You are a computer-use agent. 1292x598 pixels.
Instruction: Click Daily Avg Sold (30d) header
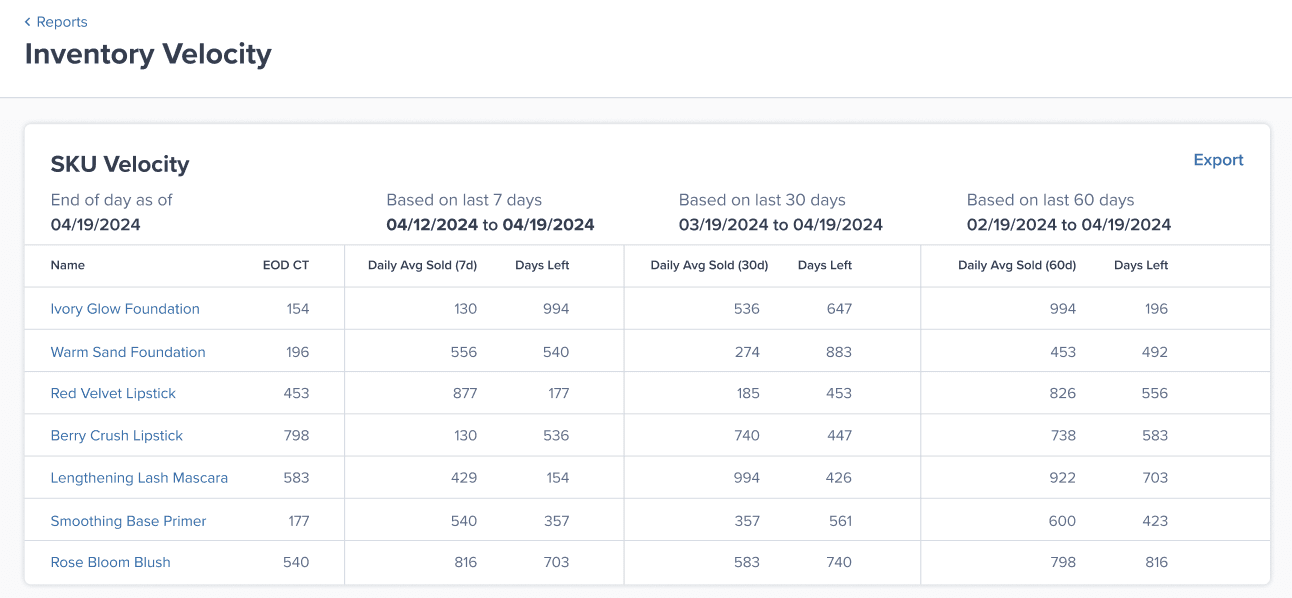709,266
